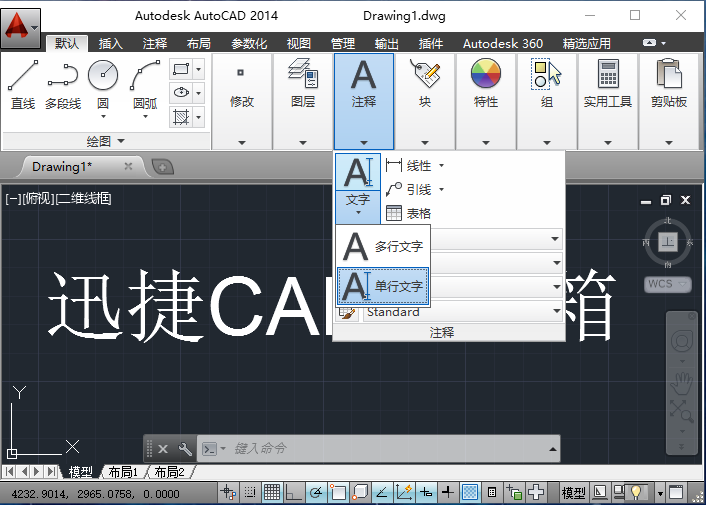
Task: Open the Modify (修改) panel
Action: click(x=242, y=102)
